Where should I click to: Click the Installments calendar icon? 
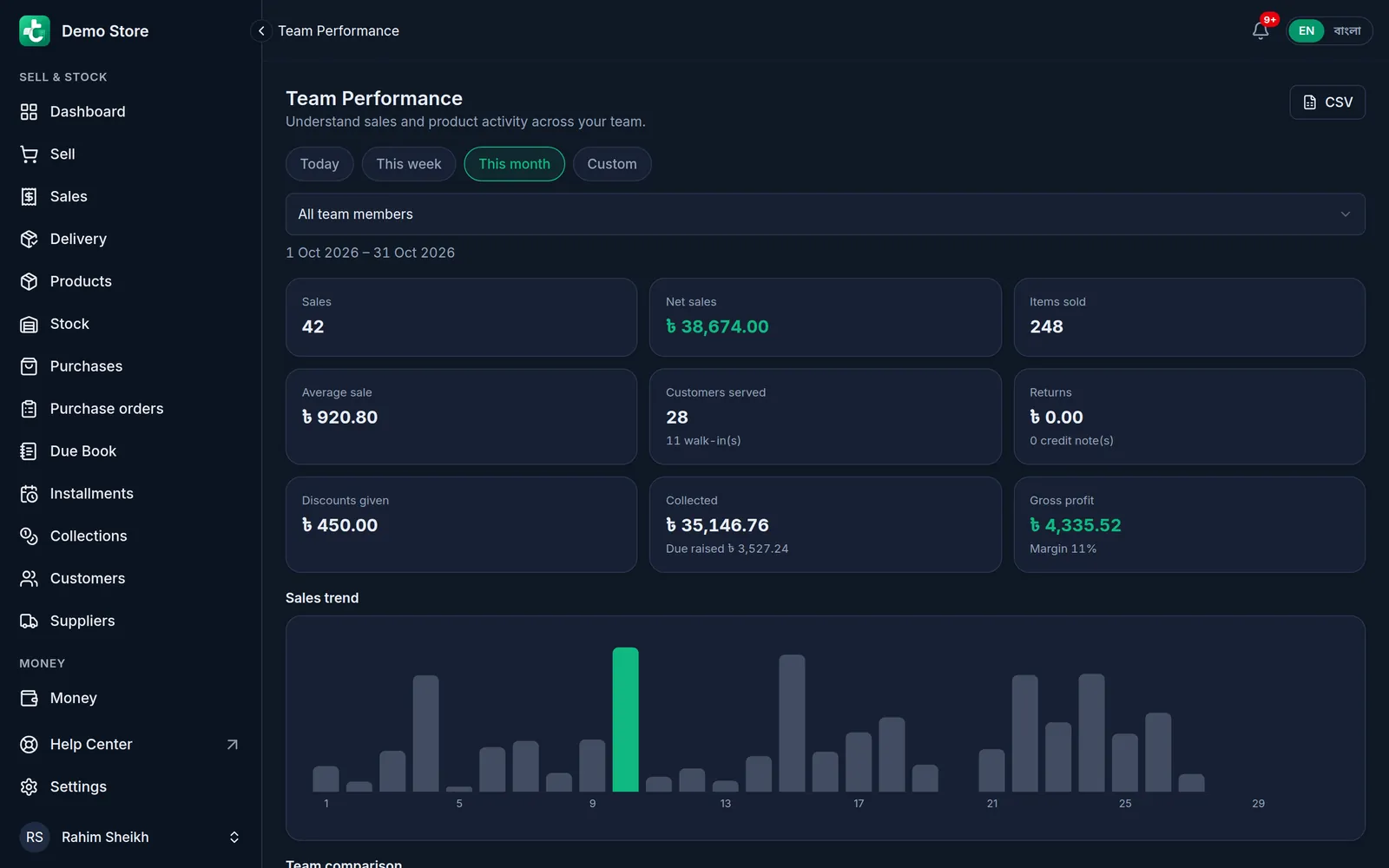(29, 494)
